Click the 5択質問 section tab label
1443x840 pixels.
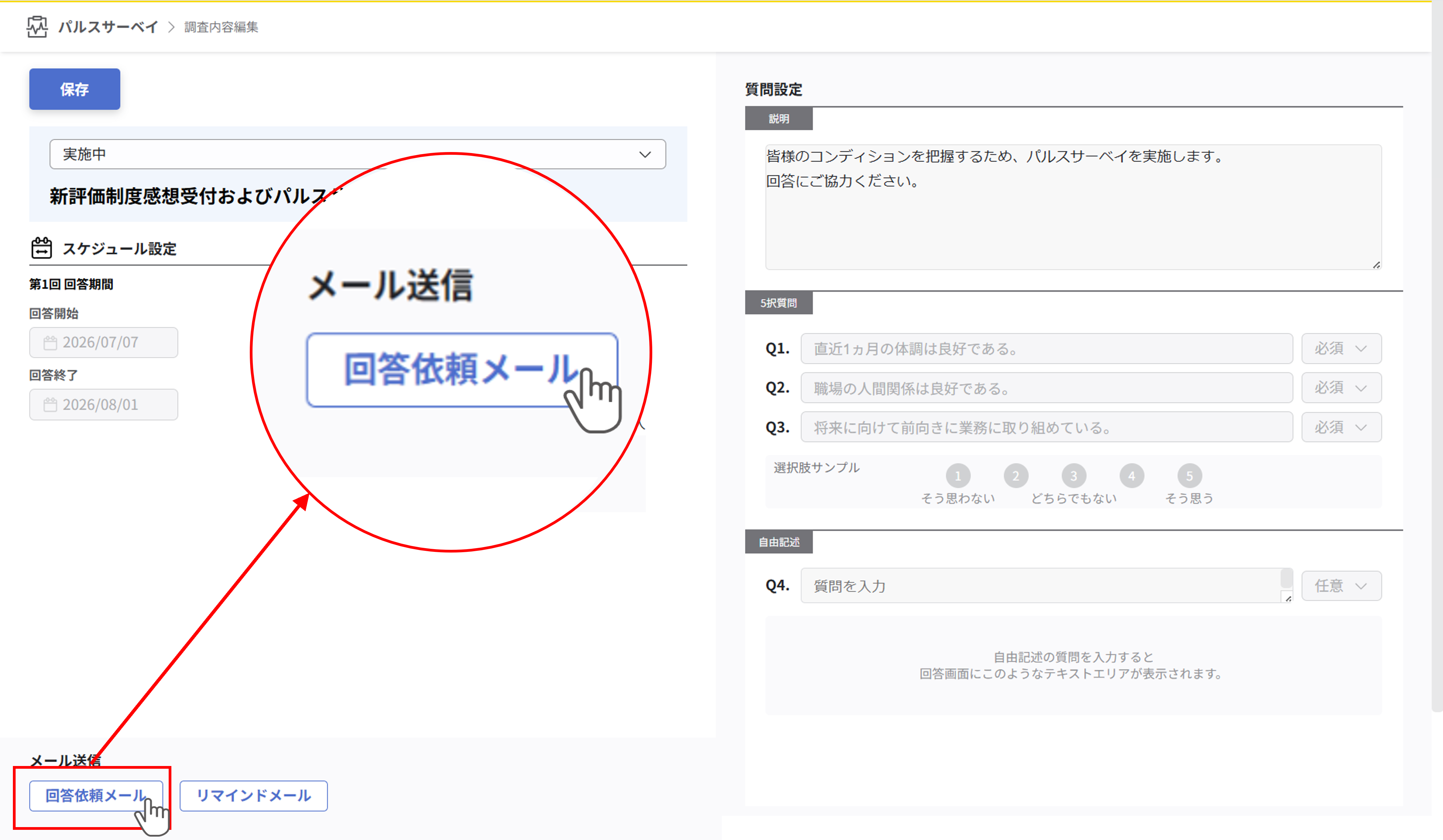(778, 303)
